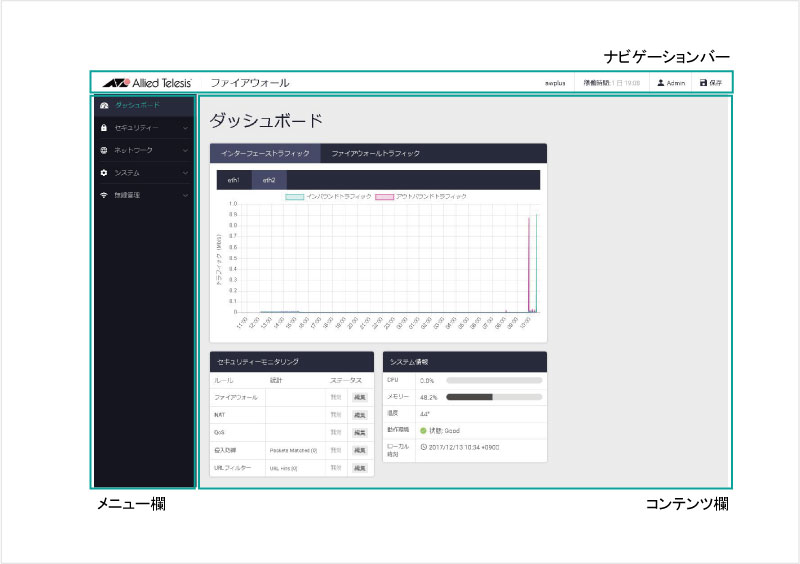Image resolution: width=800 pixels, height=564 pixels.
Task: Click the ファイアウォール title in navbar
Action: [x=250, y=83]
